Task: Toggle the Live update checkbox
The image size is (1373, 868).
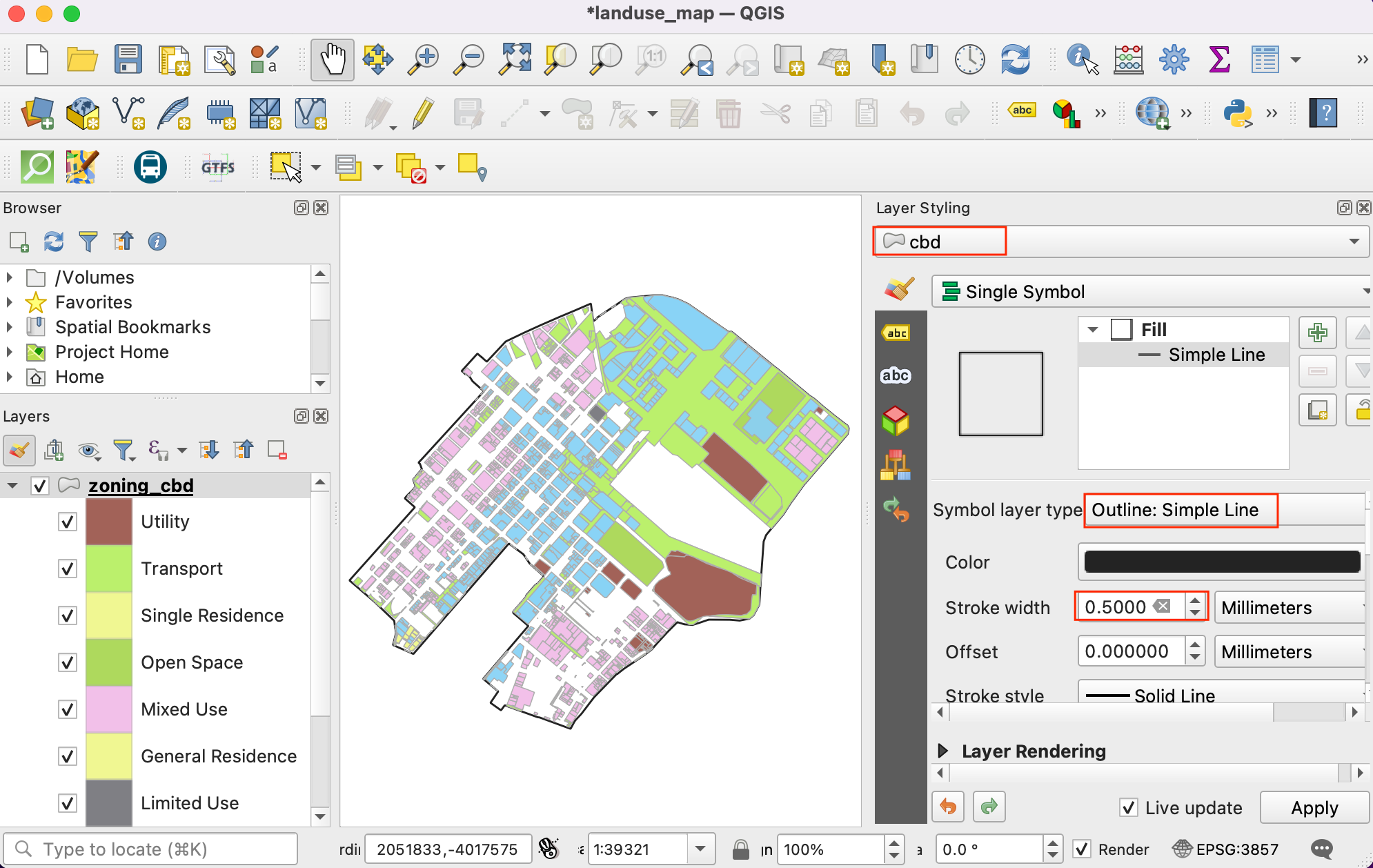Action: (x=1129, y=807)
